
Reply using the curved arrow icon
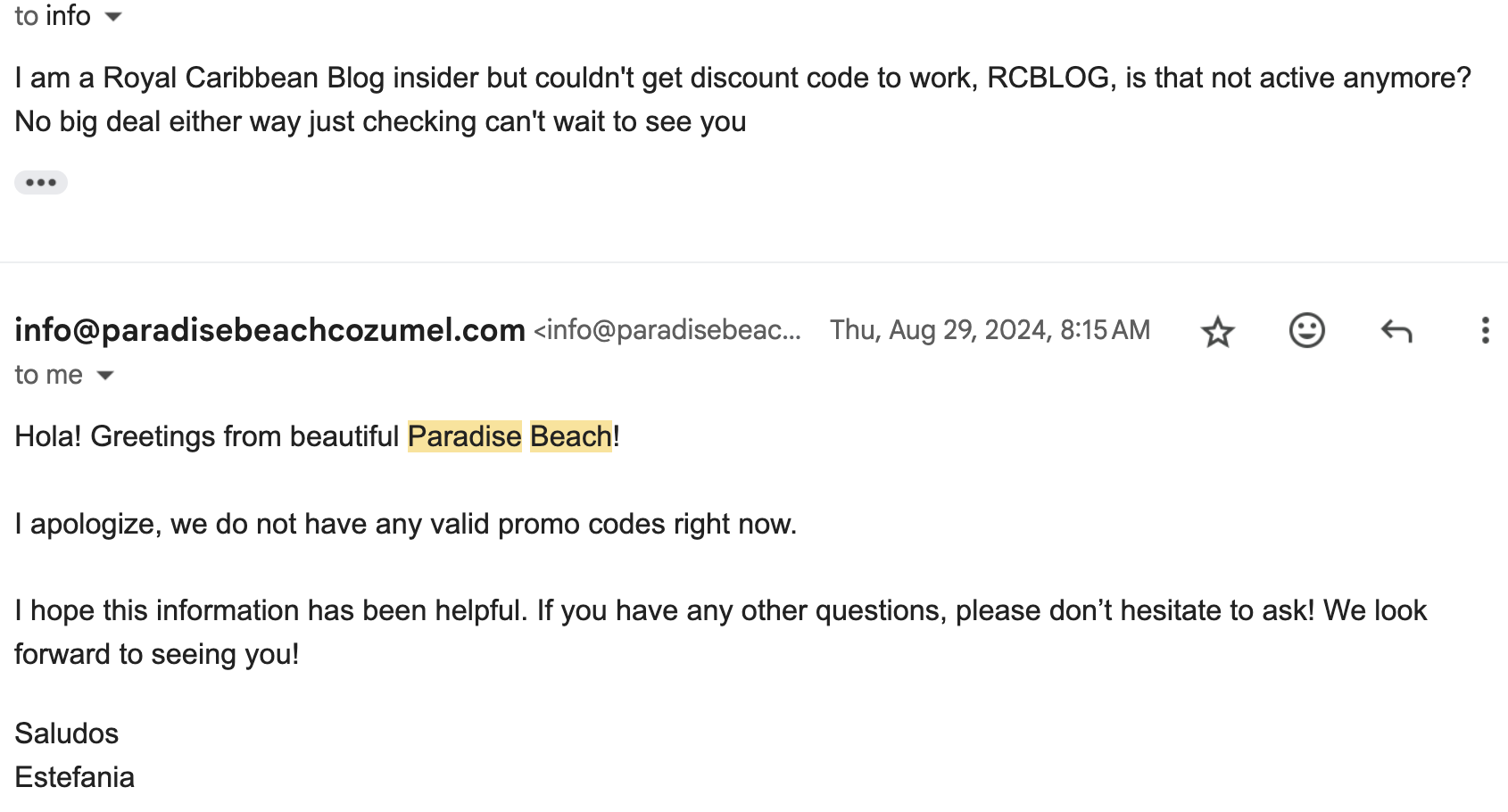(1396, 331)
